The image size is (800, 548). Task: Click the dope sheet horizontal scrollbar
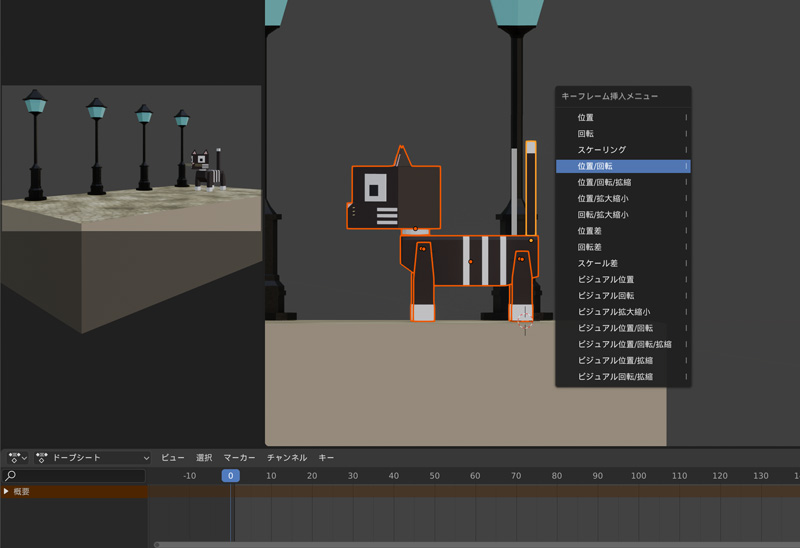point(470,544)
